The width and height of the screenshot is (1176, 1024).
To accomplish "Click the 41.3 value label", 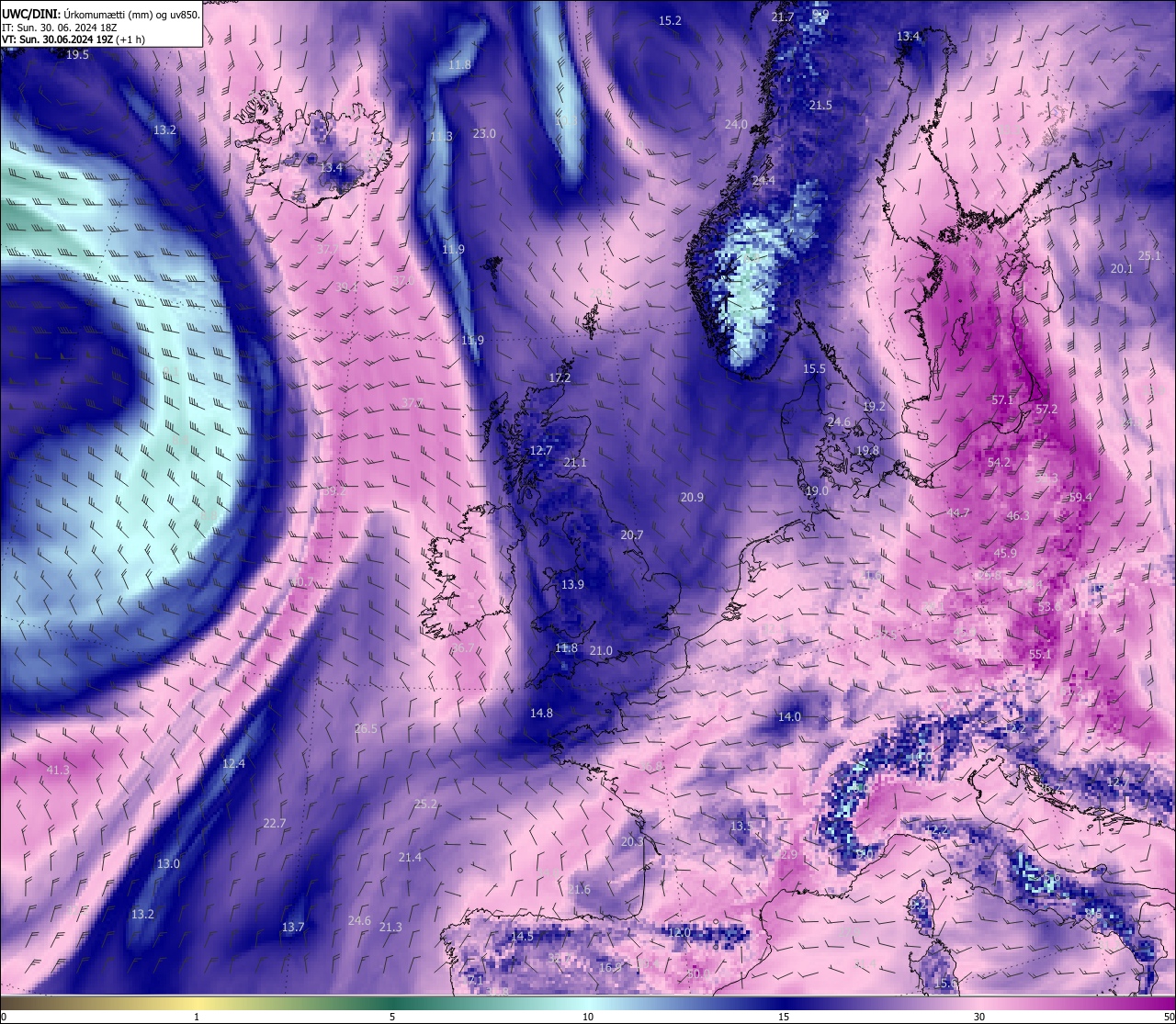I will coord(57,770).
